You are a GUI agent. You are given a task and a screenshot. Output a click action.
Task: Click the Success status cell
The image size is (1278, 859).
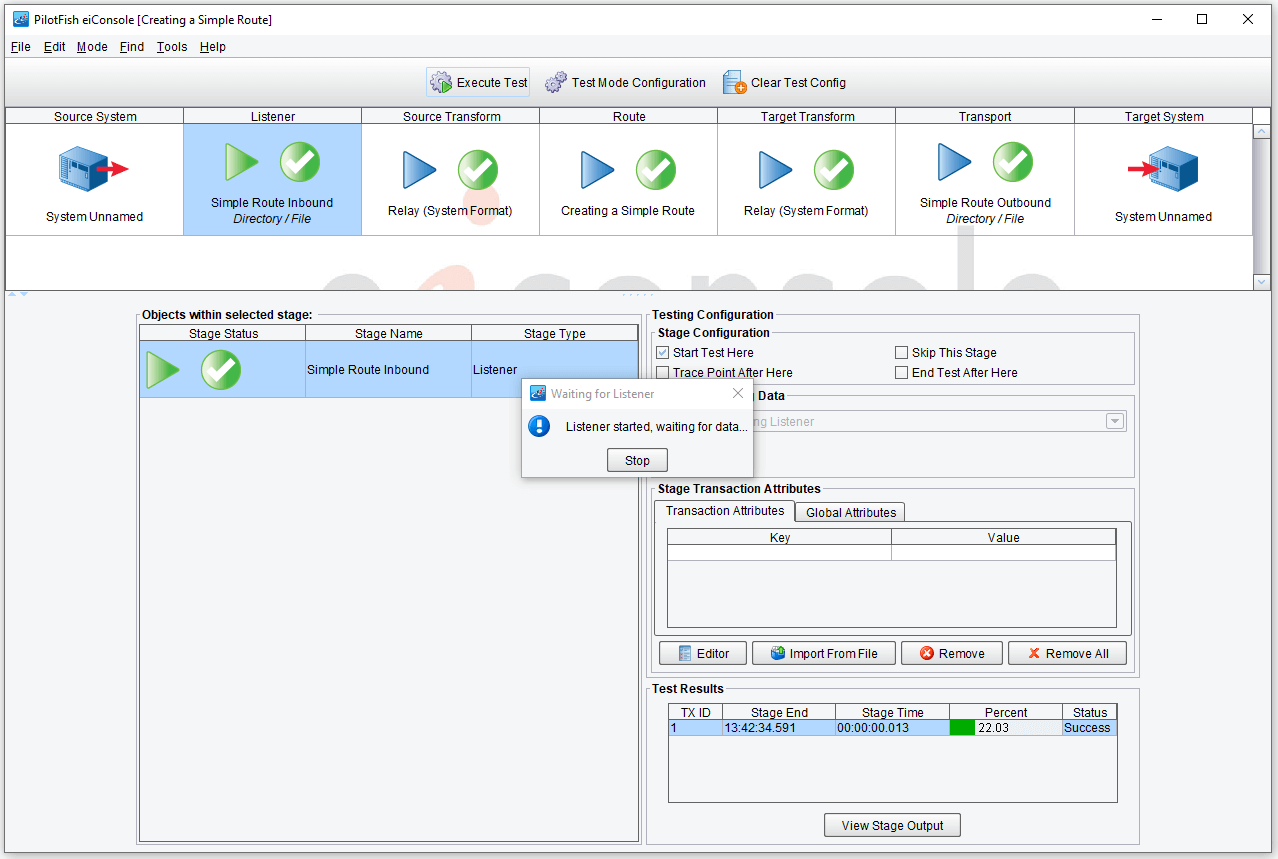click(1089, 728)
